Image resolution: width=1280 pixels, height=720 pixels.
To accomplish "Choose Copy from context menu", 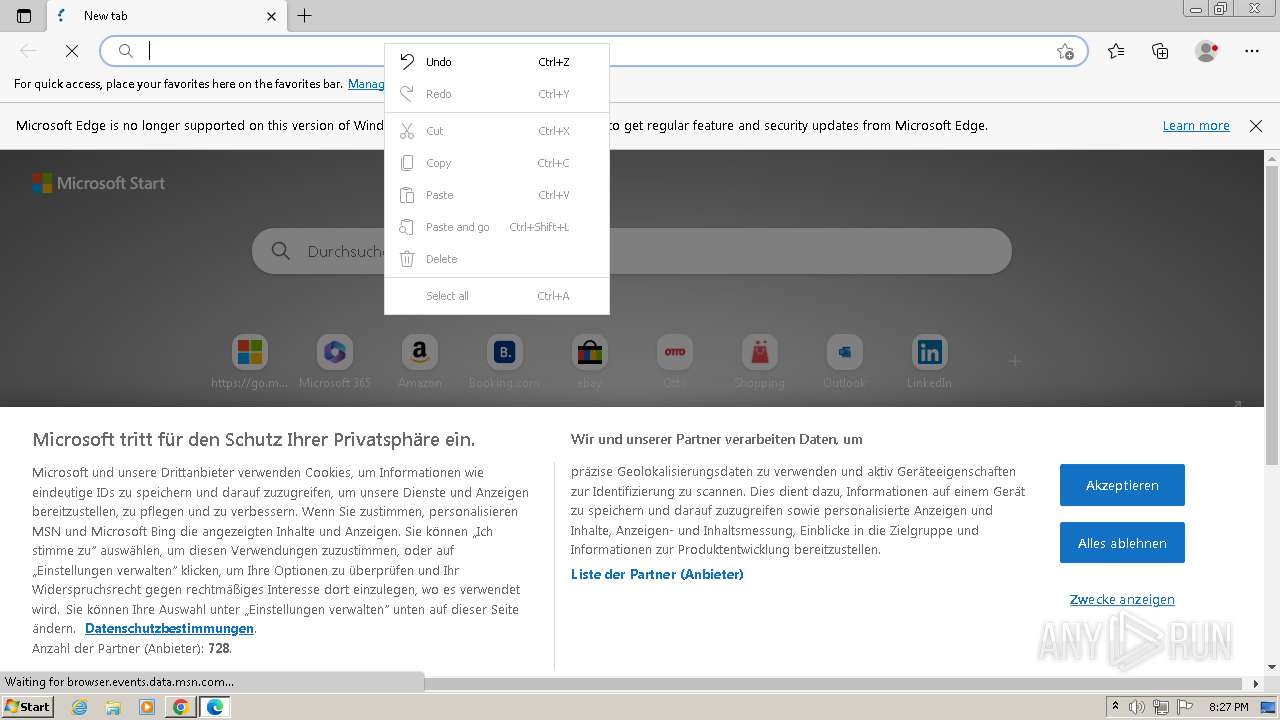I will click(497, 163).
